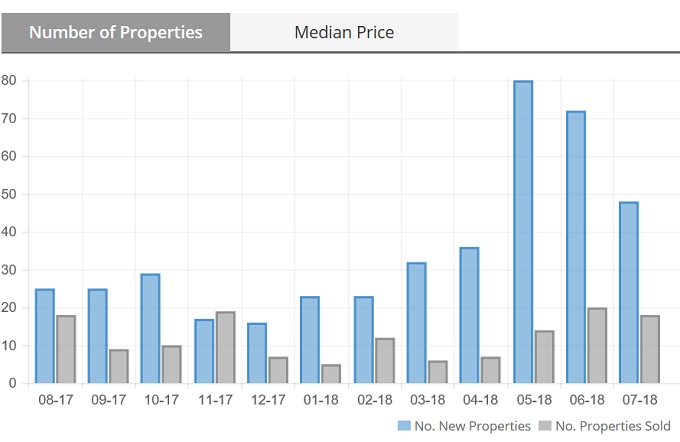Click the blue legend color swatch
This screenshot has width=680, height=442.
403,425
